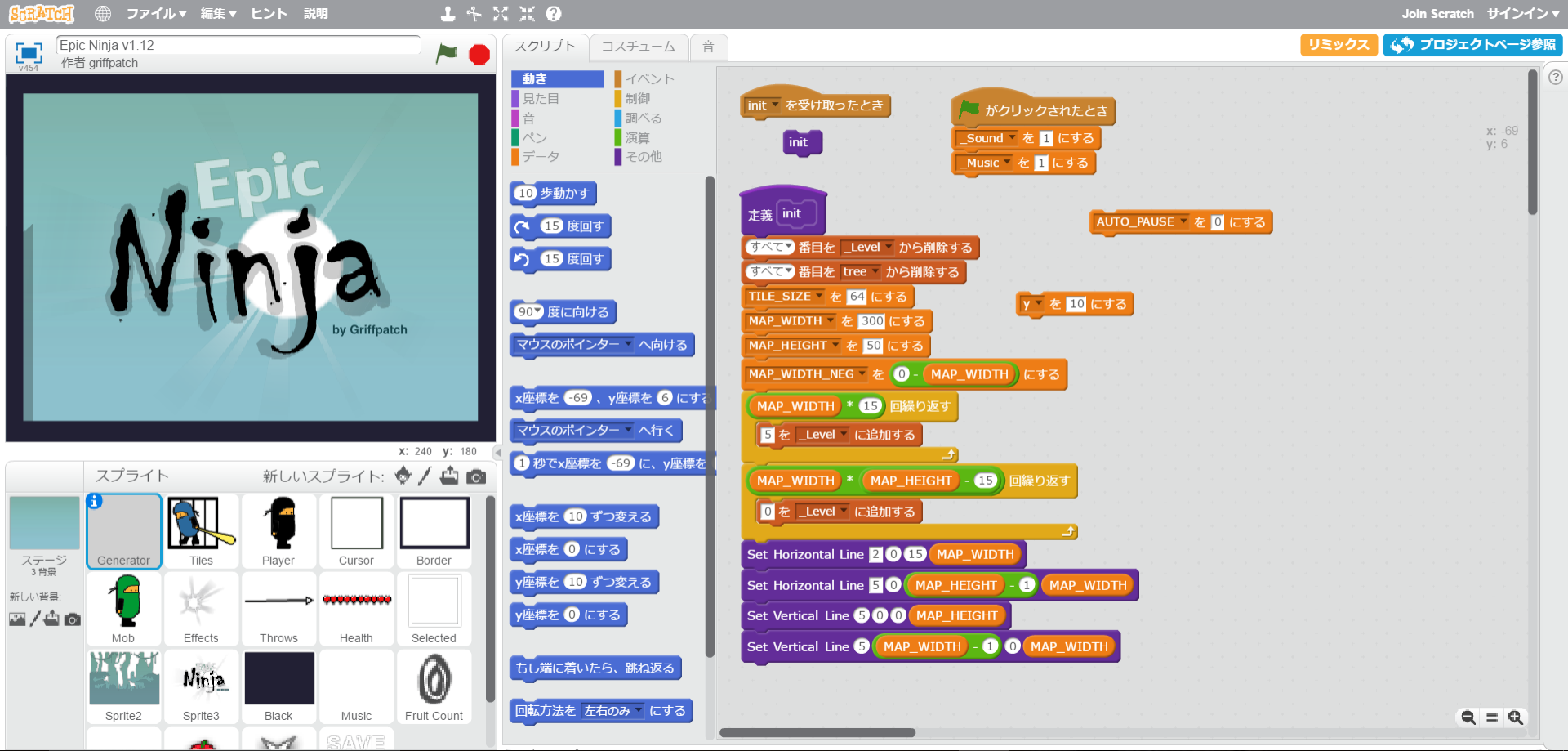Select the Player sprite thumbnail
The image size is (1568, 751).
pos(278,531)
